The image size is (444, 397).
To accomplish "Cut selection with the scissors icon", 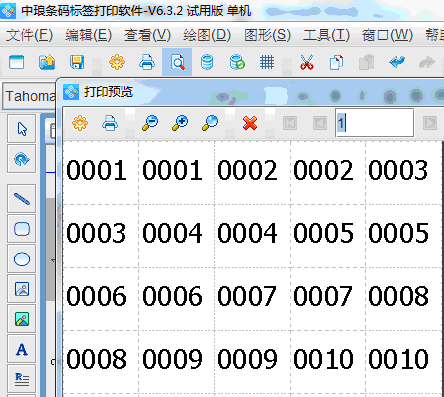I will tap(307, 62).
